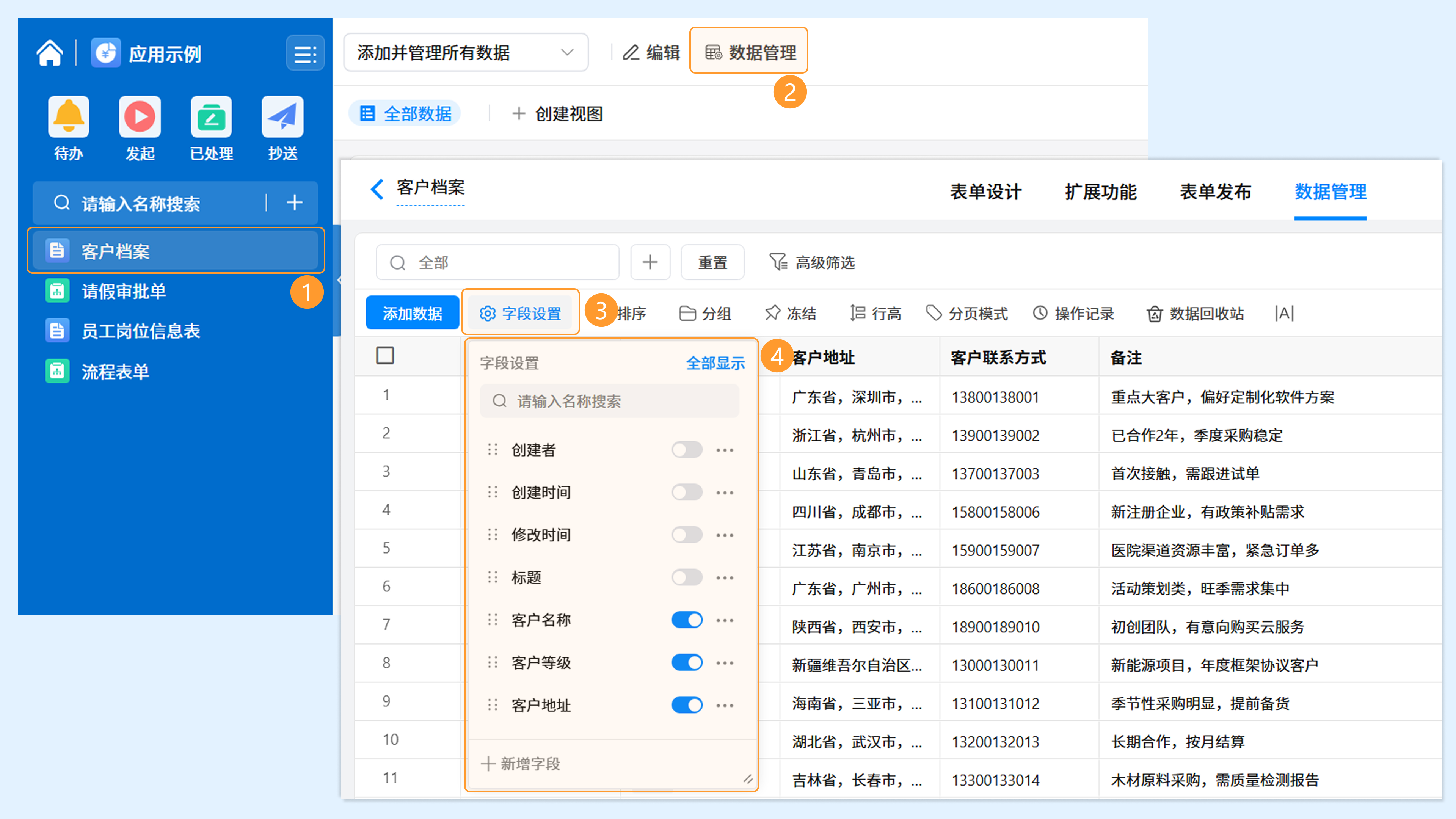The width and height of the screenshot is (1456, 819).
Task: Open 高级筛选 advanced filter
Action: pyautogui.click(x=812, y=262)
